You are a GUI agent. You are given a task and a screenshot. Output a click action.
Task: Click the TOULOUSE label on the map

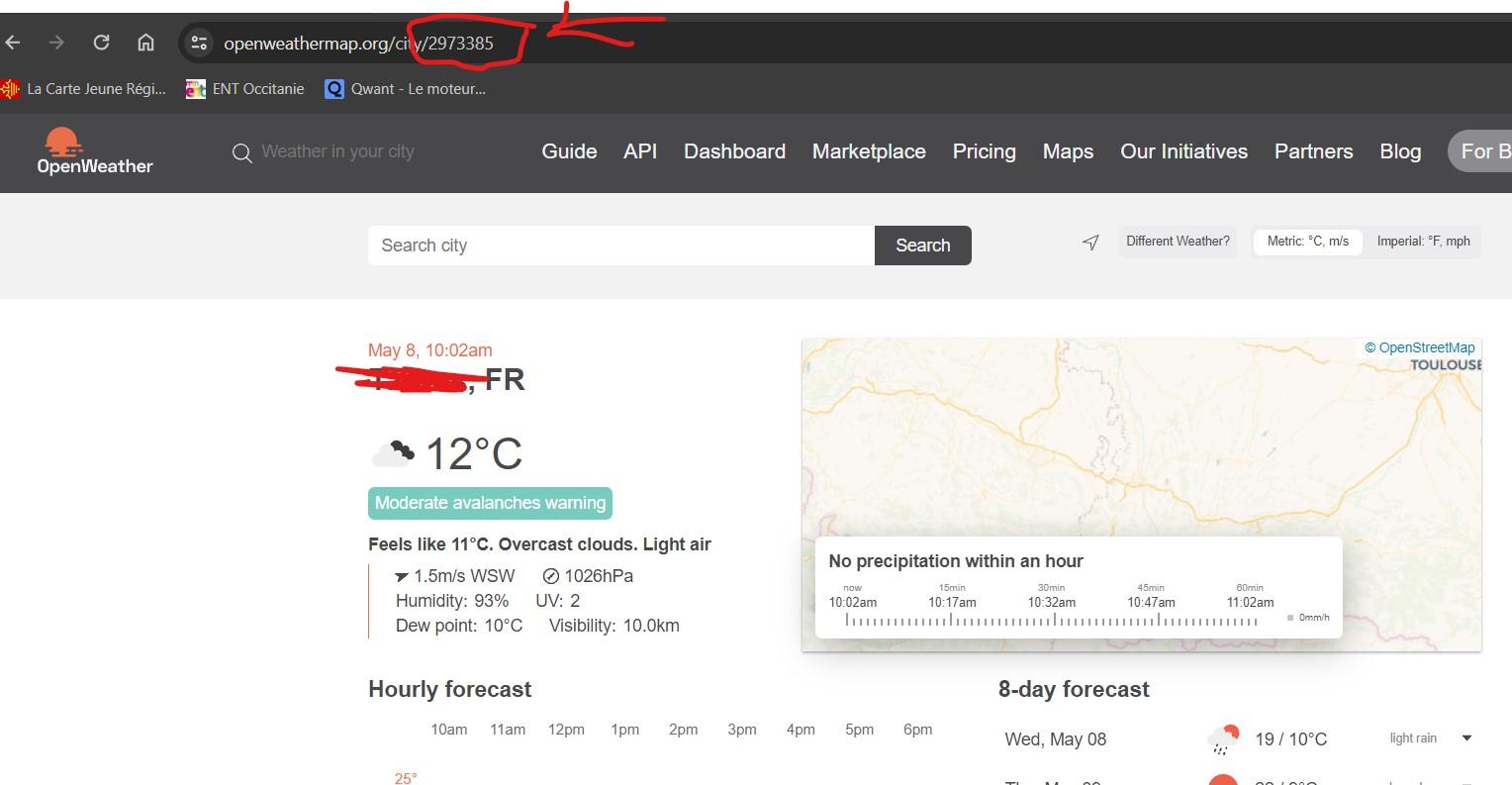[x=1446, y=365]
